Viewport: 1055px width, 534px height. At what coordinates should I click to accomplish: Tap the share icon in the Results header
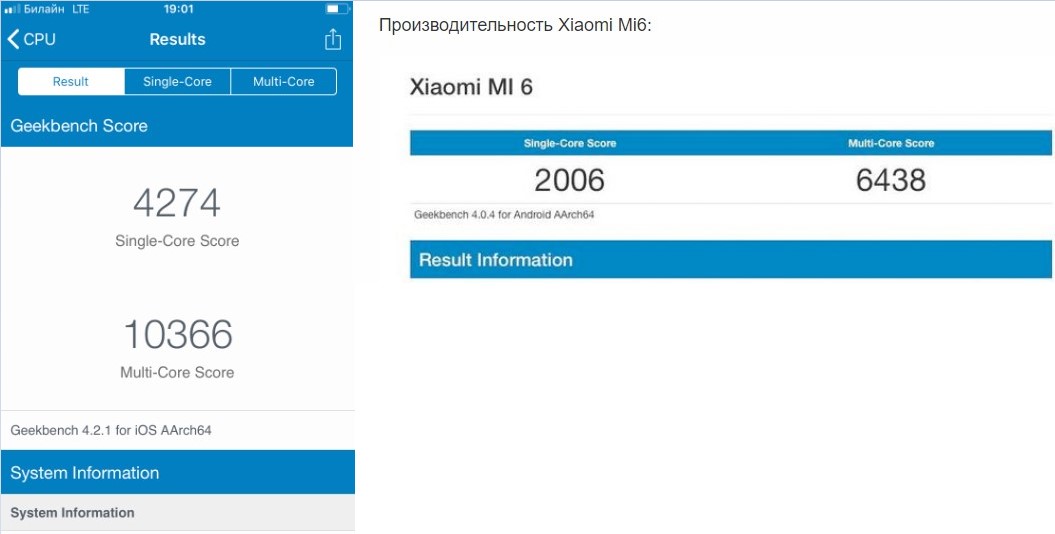(x=332, y=39)
